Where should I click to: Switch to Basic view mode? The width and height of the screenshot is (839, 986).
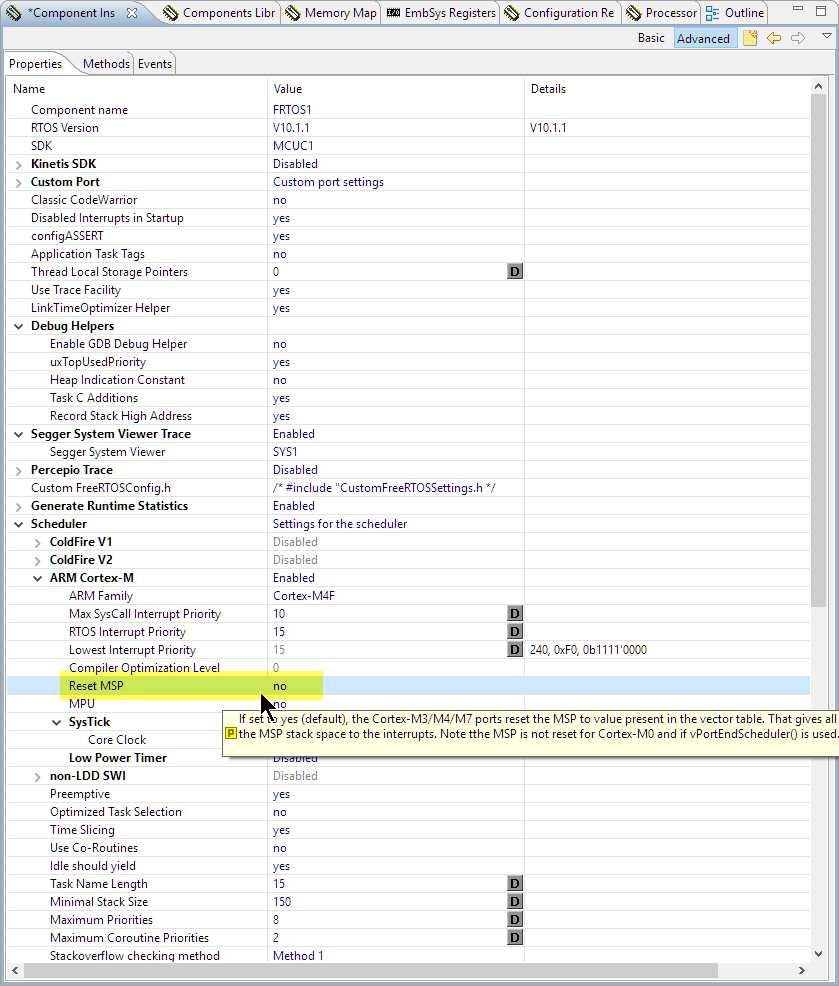651,38
